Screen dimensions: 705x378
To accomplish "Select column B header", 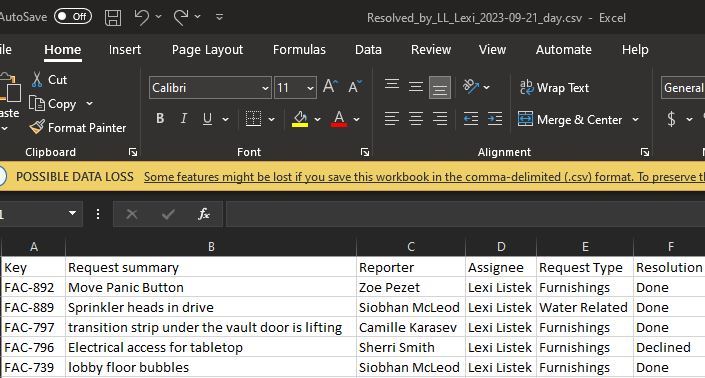I will [x=211, y=246].
